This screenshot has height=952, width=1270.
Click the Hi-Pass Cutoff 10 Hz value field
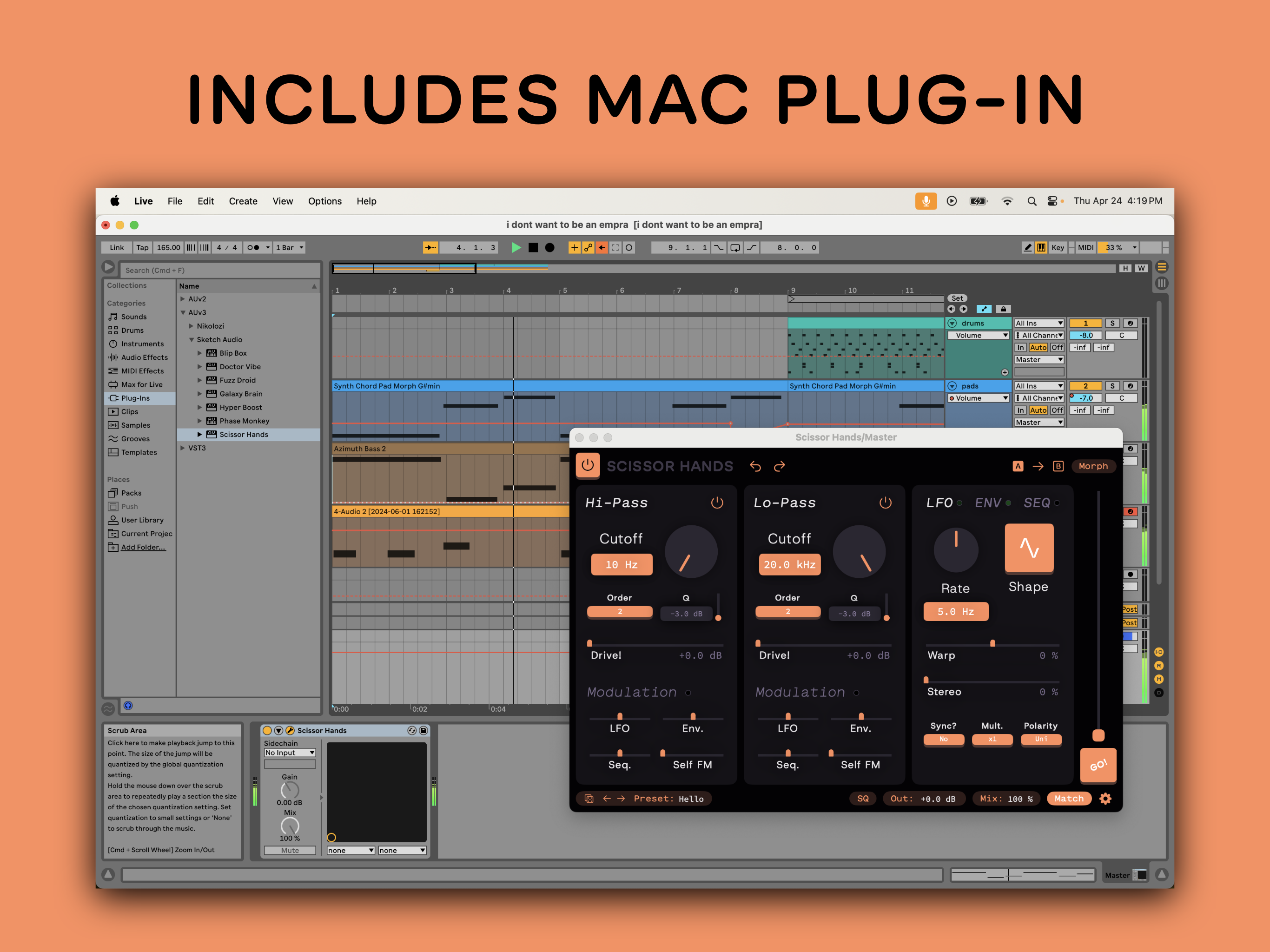[622, 564]
